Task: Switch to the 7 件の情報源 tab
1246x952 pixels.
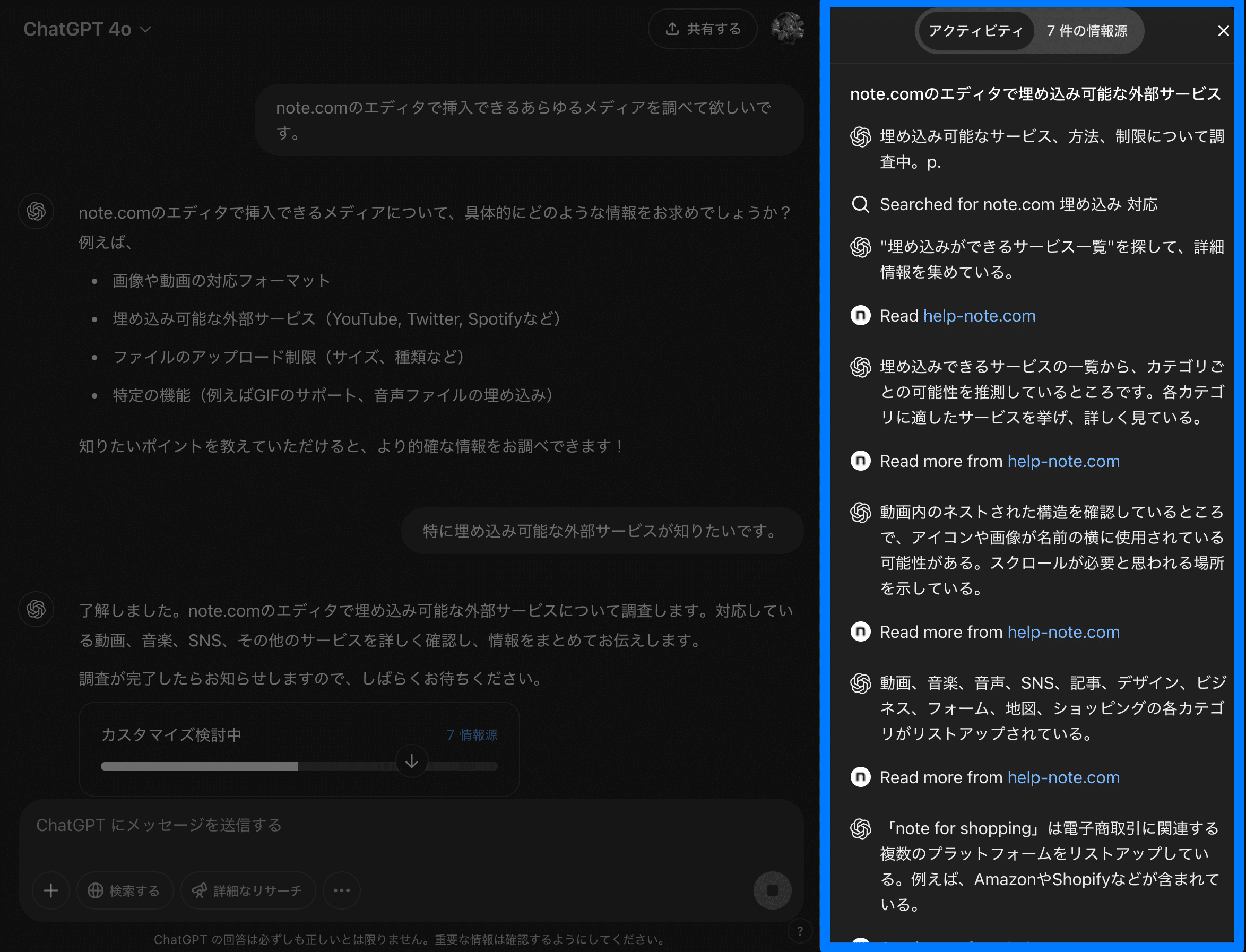Action: point(1086,31)
